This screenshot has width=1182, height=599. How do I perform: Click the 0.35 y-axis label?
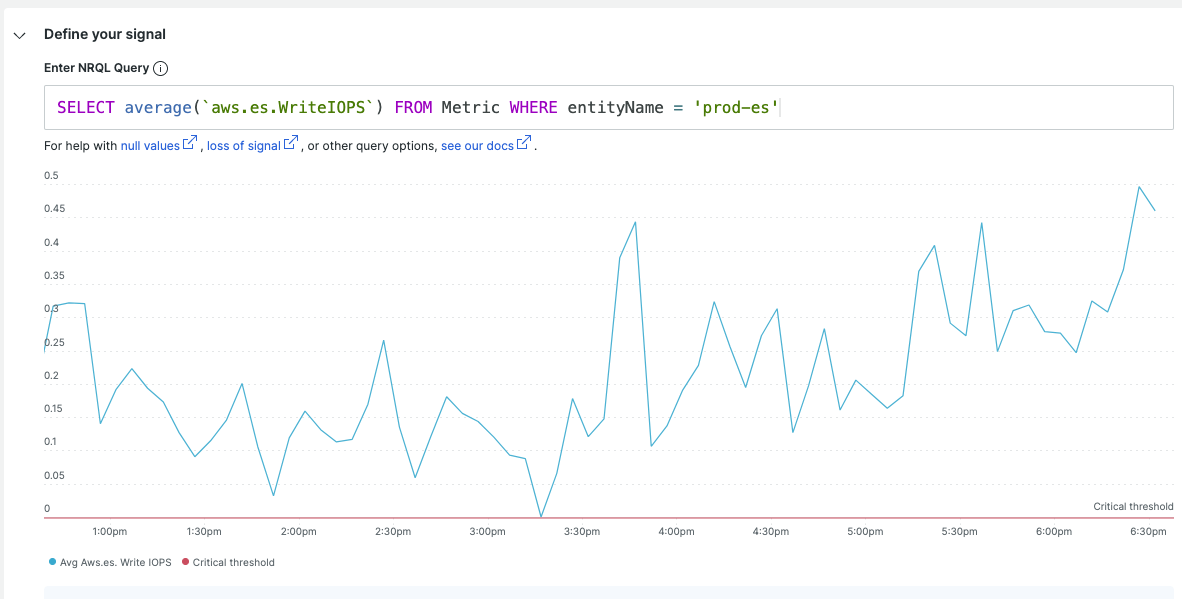pyautogui.click(x=54, y=276)
